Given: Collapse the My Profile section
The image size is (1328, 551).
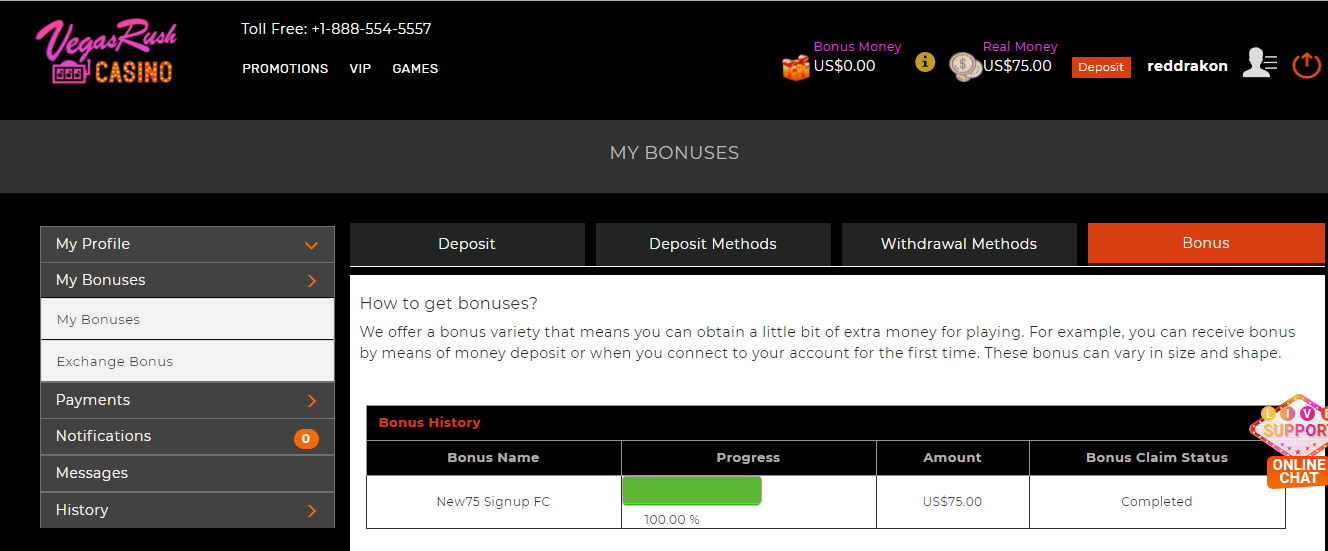Looking at the screenshot, I should (311, 245).
